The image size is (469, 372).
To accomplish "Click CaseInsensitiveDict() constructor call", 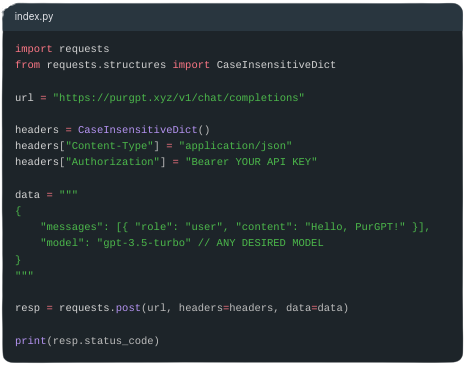I will [144, 130].
